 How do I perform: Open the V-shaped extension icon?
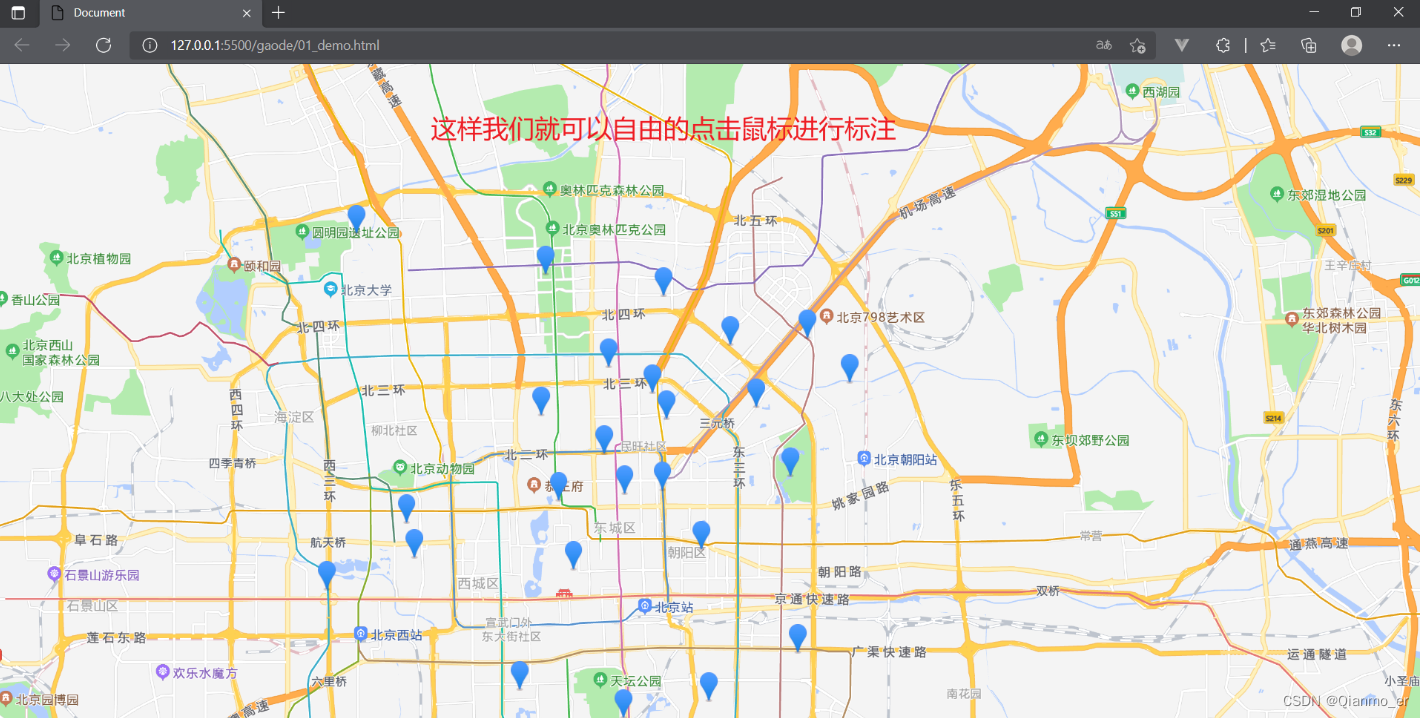click(1181, 45)
